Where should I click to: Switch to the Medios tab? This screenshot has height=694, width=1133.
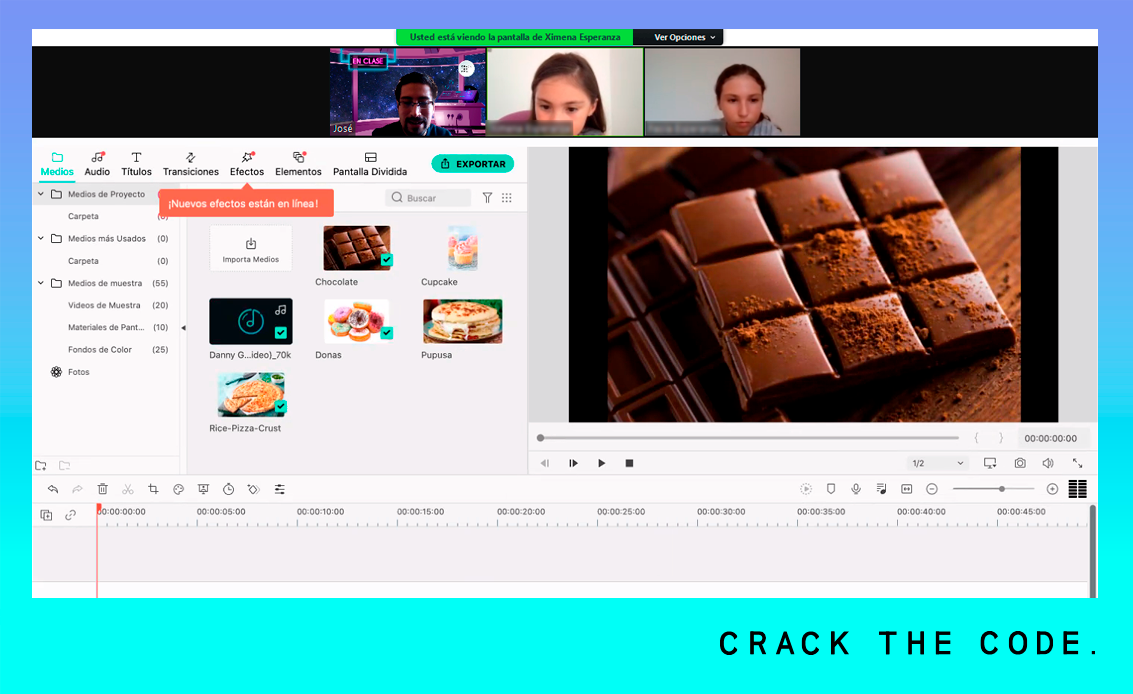(57, 164)
